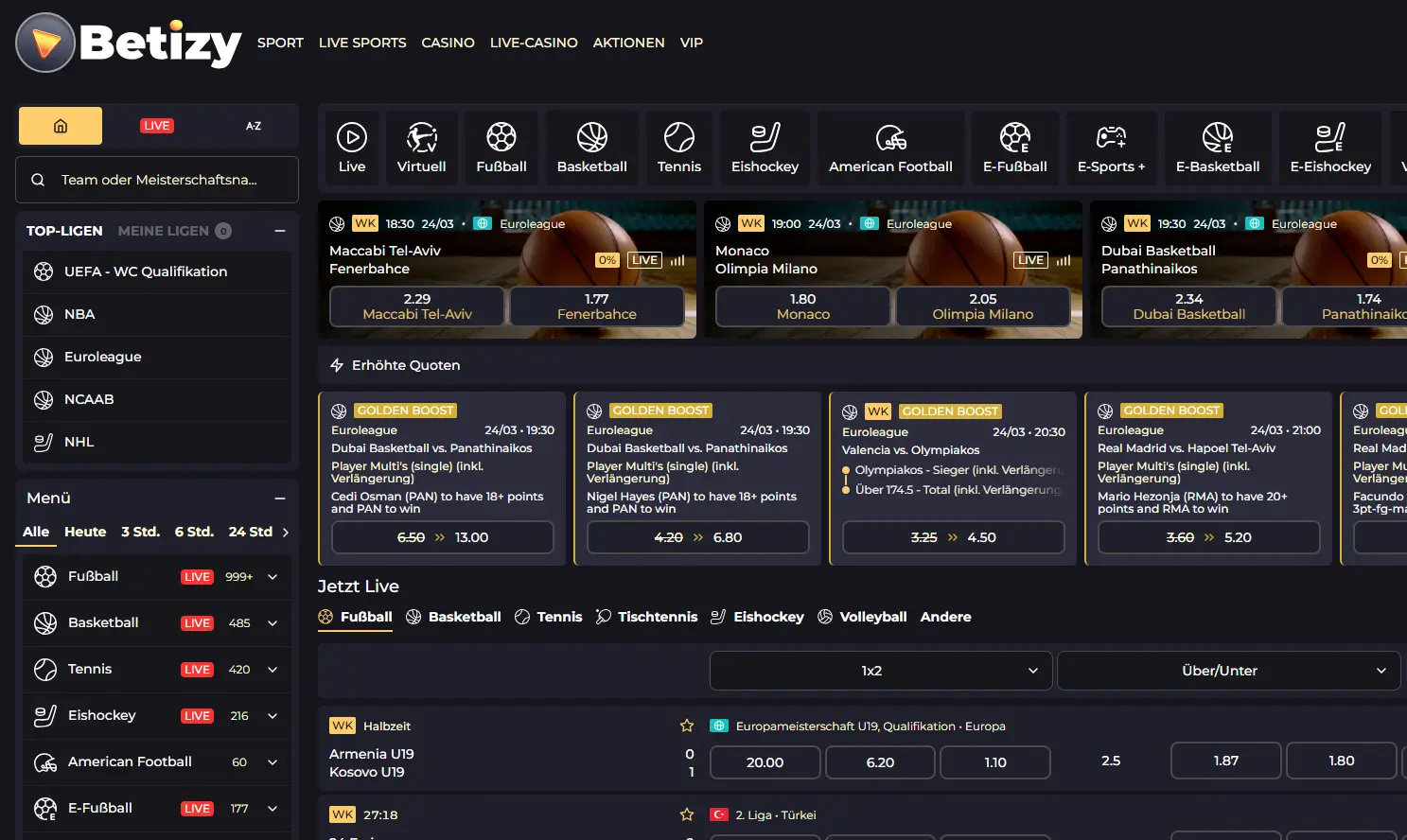Open CASINO in top navigation
This screenshot has height=840, width=1407.
point(448,43)
